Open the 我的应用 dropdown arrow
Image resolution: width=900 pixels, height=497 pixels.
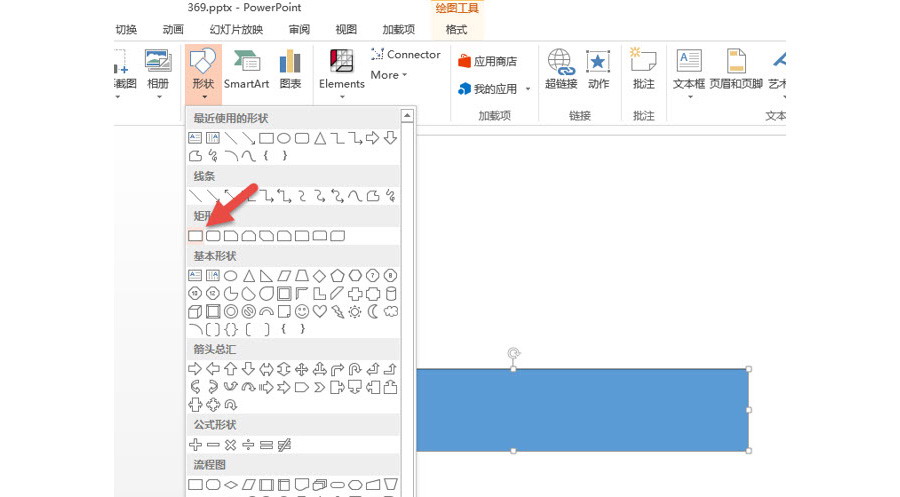pos(528,89)
